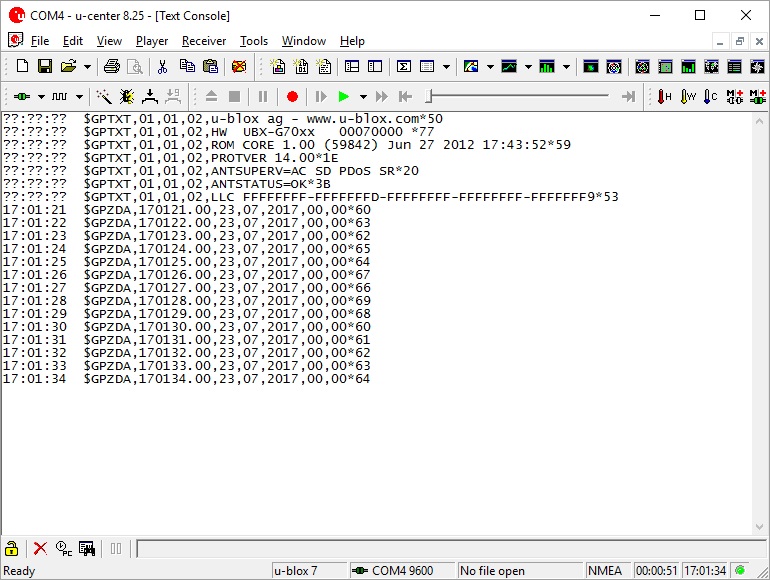Click the grey pause button
This screenshot has width=770, height=580.
[x=263, y=97]
